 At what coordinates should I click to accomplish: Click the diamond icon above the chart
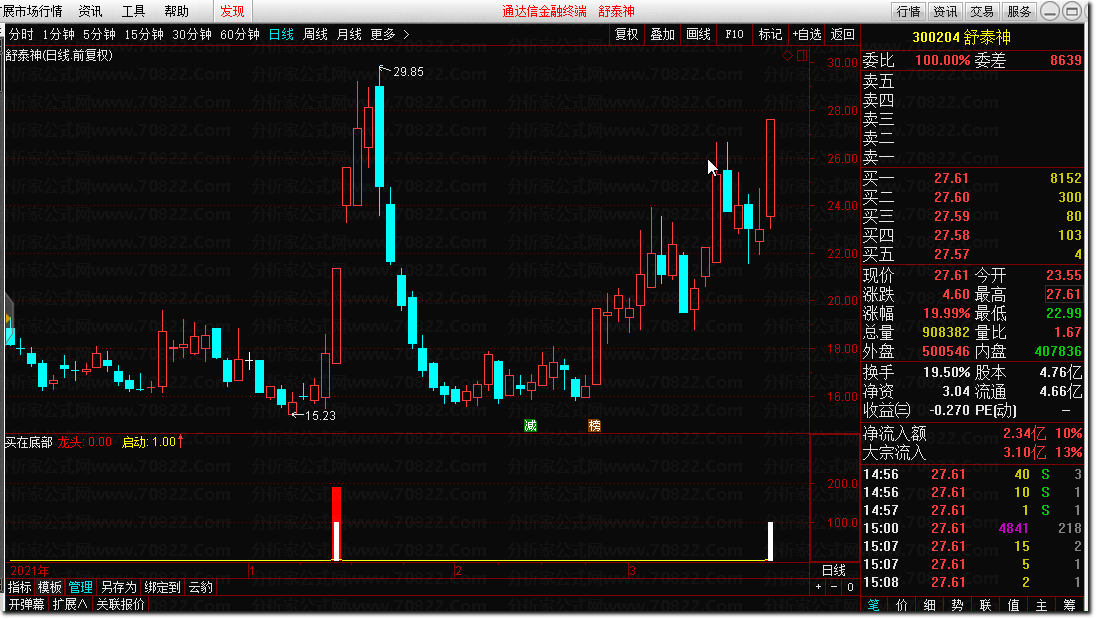click(787, 55)
